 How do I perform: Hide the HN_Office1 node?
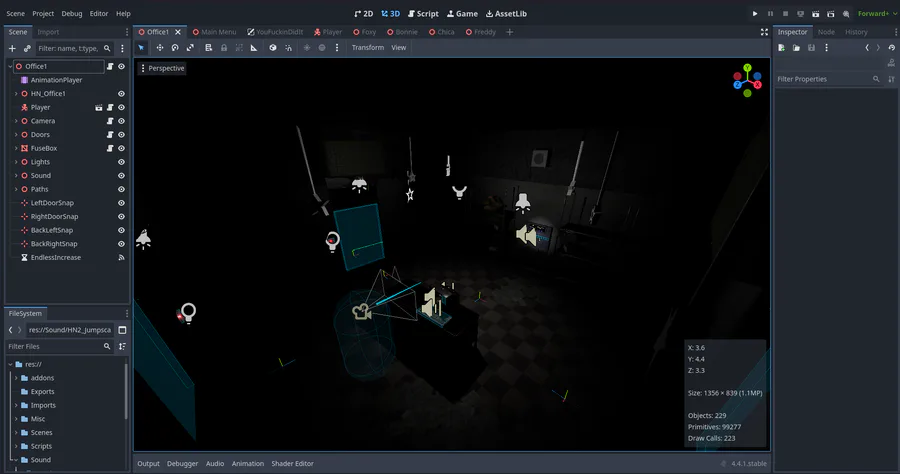pos(121,94)
